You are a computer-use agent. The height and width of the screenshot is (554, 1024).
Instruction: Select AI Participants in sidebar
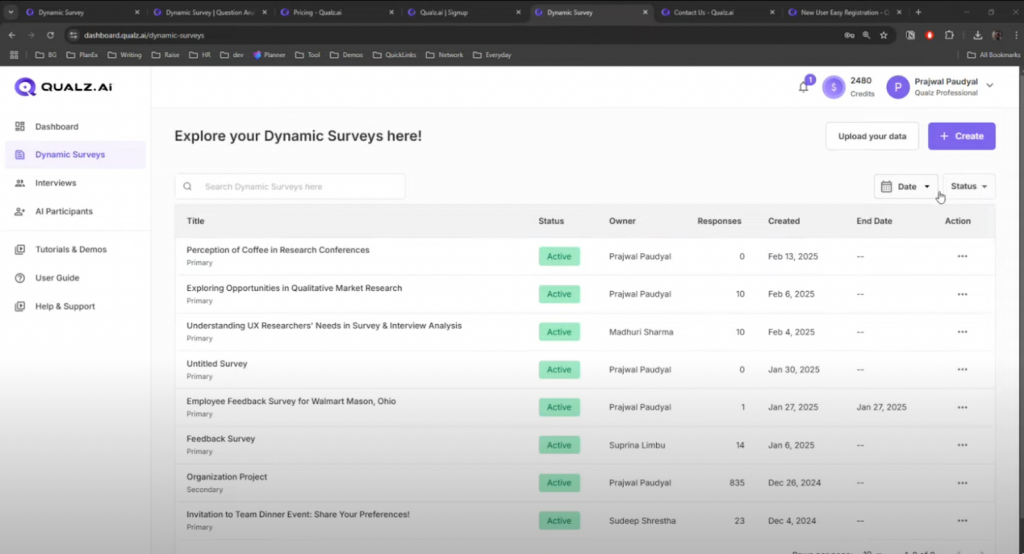[x=63, y=211]
